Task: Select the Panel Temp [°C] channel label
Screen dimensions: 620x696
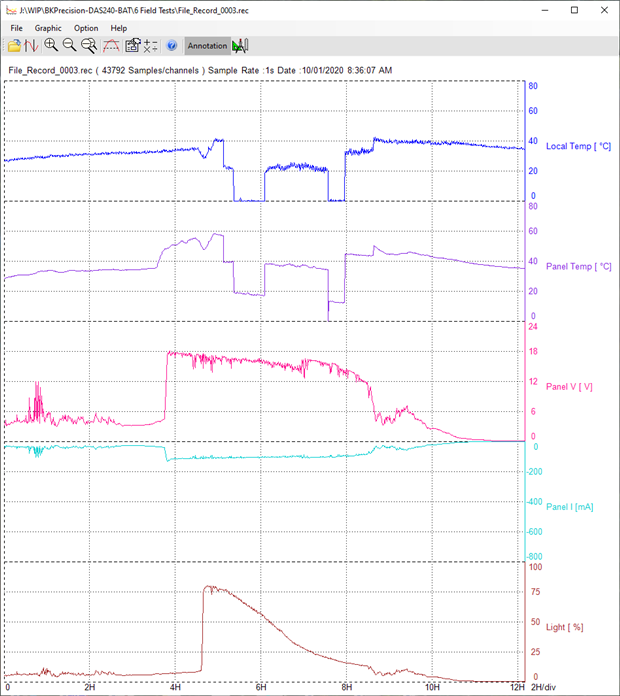Action: (577, 266)
